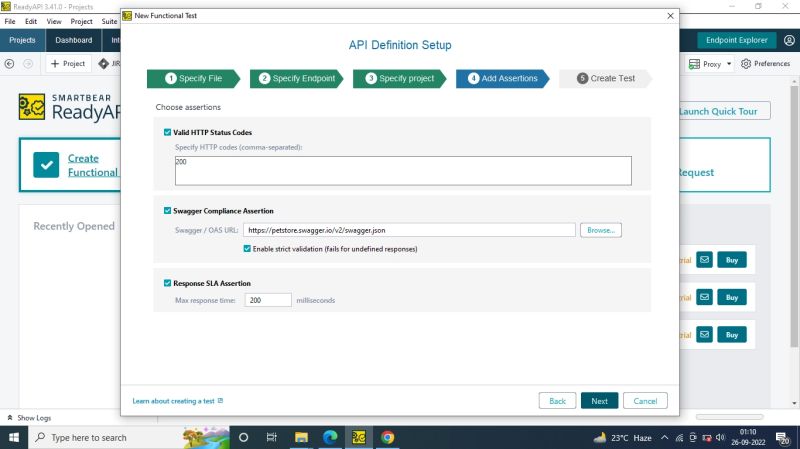Click the third Buy button
This screenshot has height=449, width=800.
click(732, 335)
